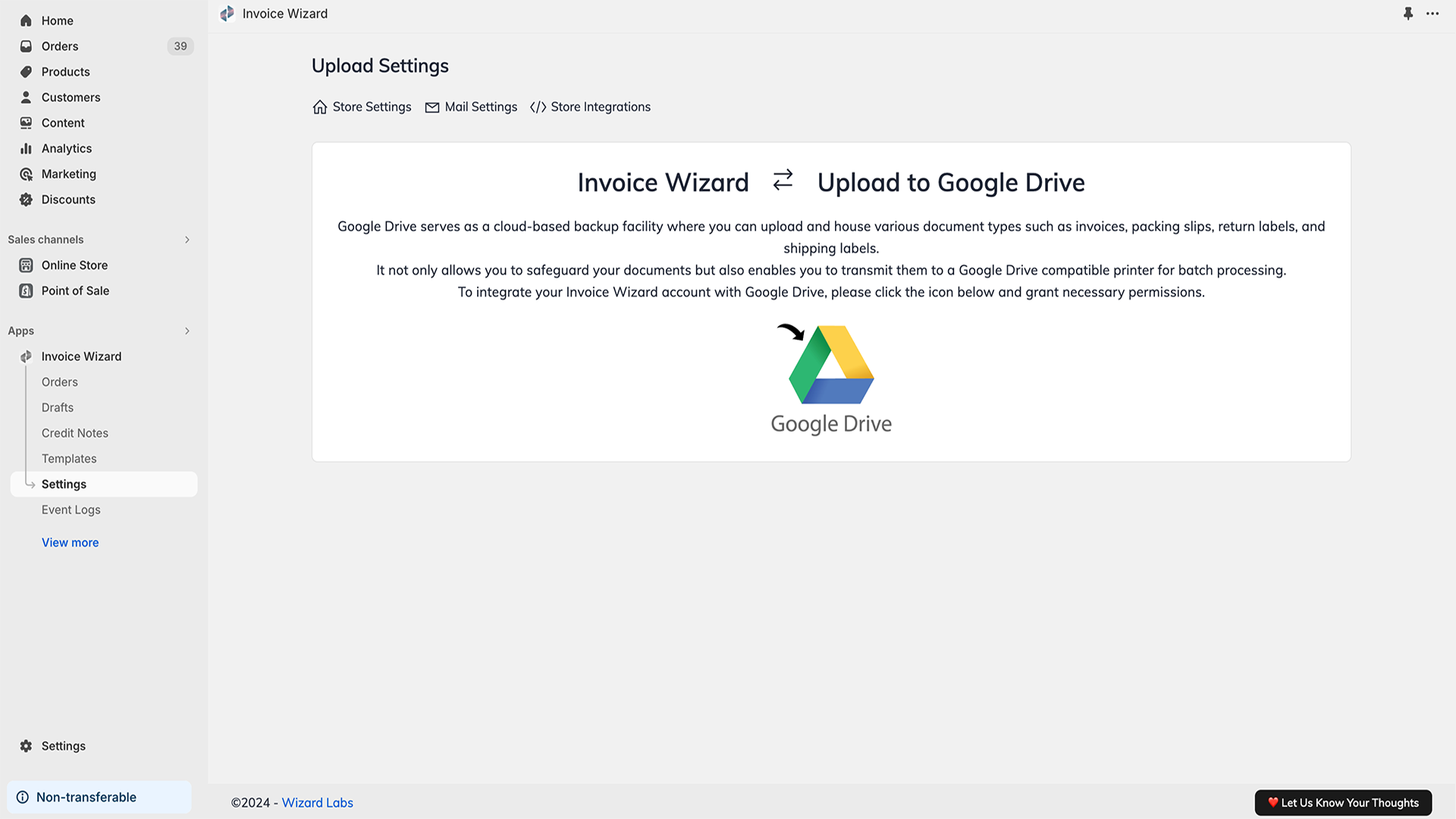The height and width of the screenshot is (819, 1456).
Task: Click the View more link
Action: pyautogui.click(x=70, y=543)
